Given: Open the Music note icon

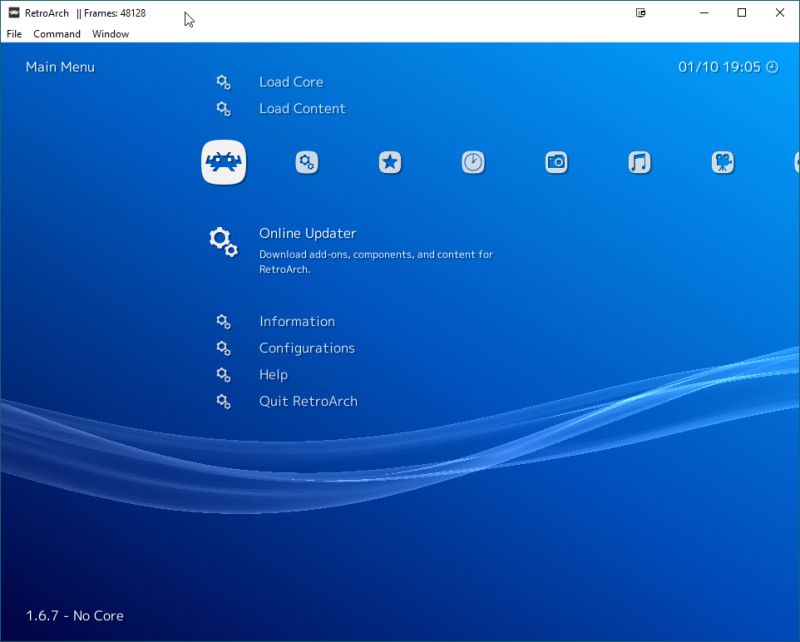Looking at the screenshot, I should coord(638,161).
